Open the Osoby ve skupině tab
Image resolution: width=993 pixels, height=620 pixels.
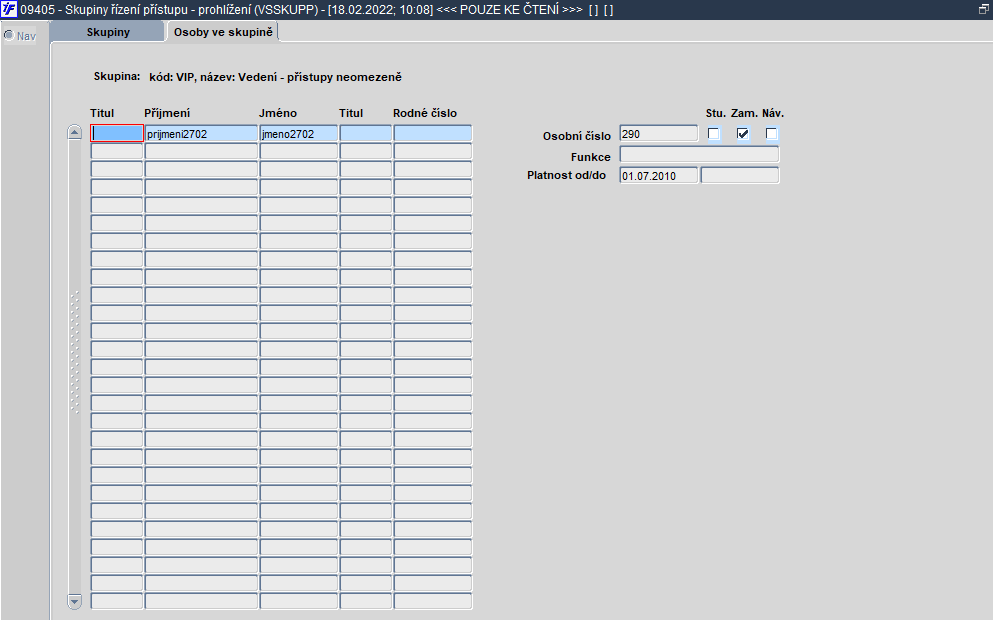coord(223,32)
